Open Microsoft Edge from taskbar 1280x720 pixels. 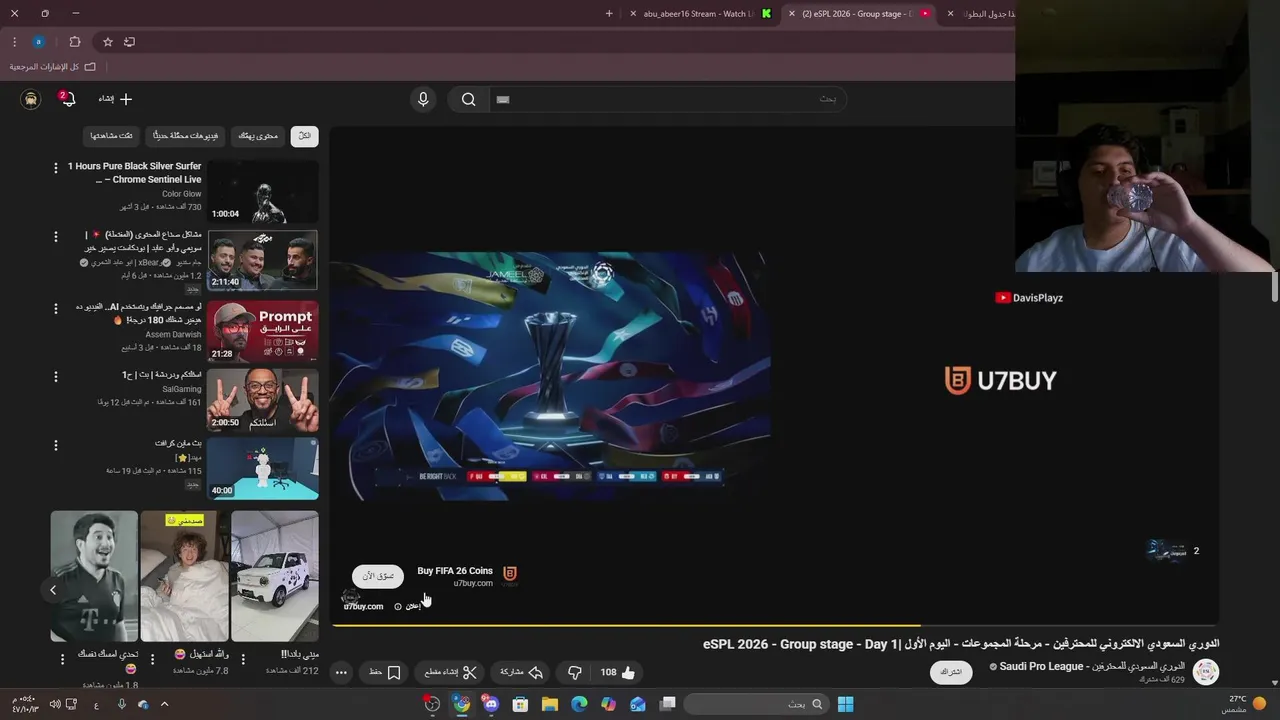[579, 704]
